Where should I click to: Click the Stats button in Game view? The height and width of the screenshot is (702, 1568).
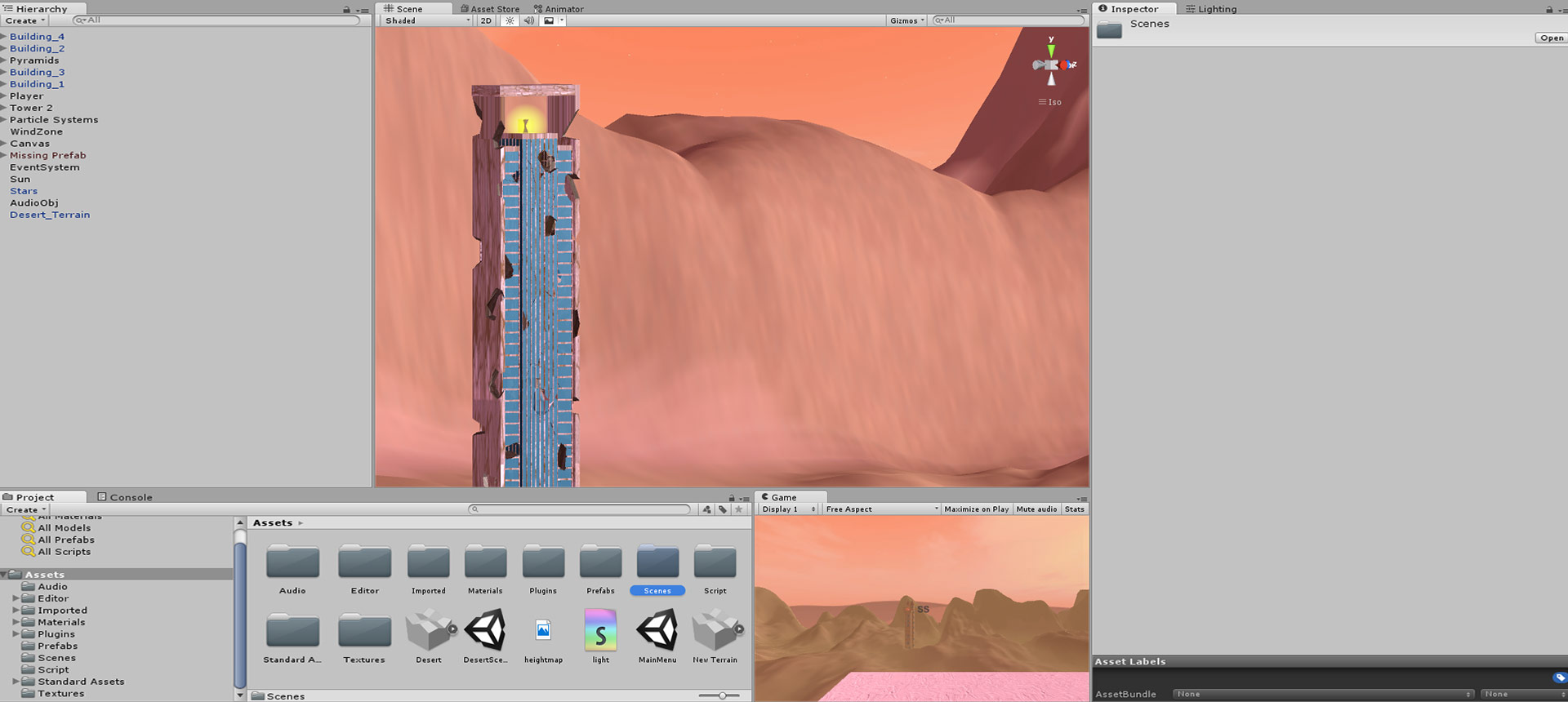click(x=1075, y=509)
